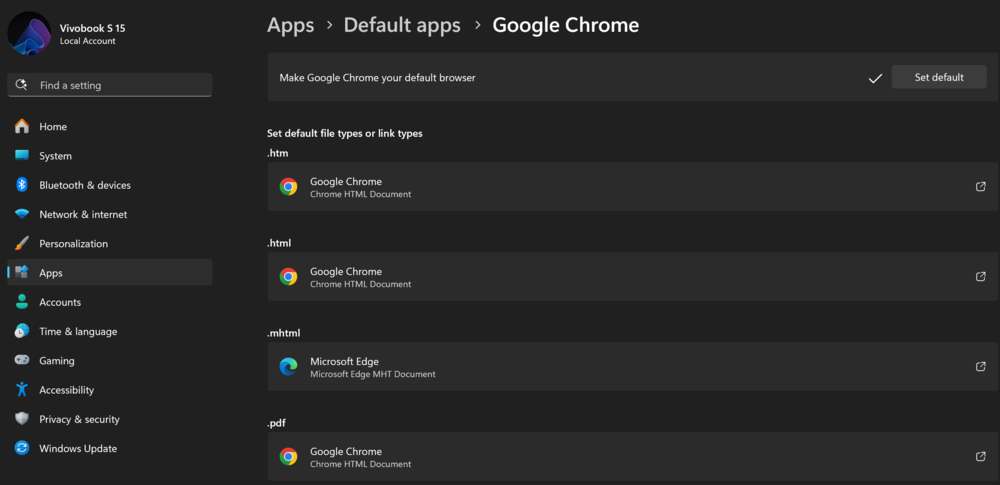
Task: Click the Microsoft Edge icon in .mhtml row
Action: pyautogui.click(x=288, y=366)
